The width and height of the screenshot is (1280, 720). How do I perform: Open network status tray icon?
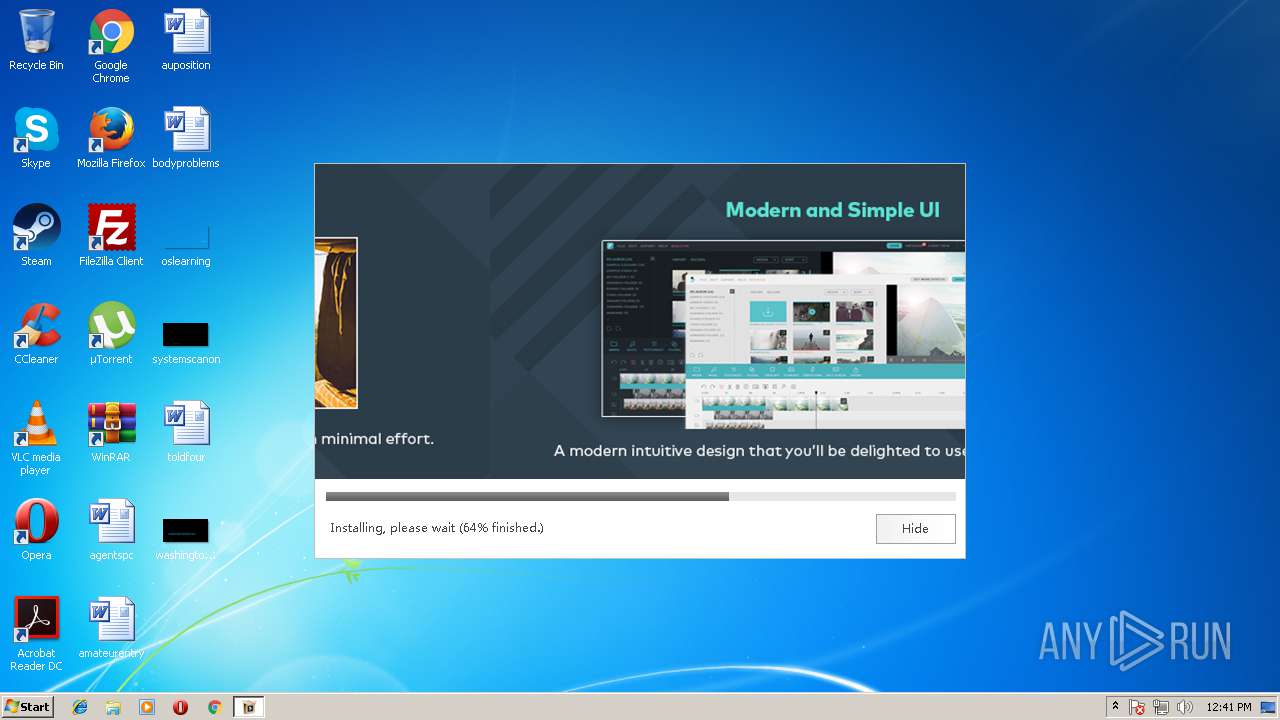pos(1161,707)
